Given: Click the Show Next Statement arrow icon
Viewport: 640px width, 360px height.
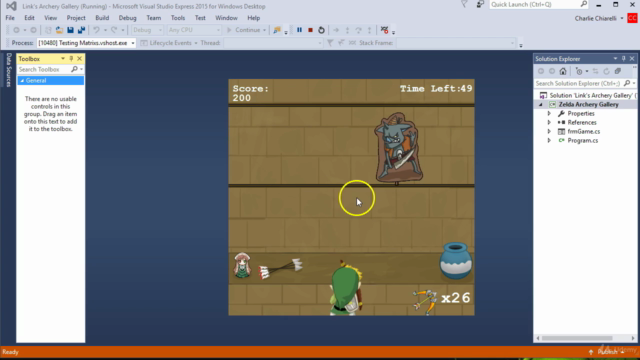Looking at the screenshot, I should pyautogui.click(x=336, y=30).
